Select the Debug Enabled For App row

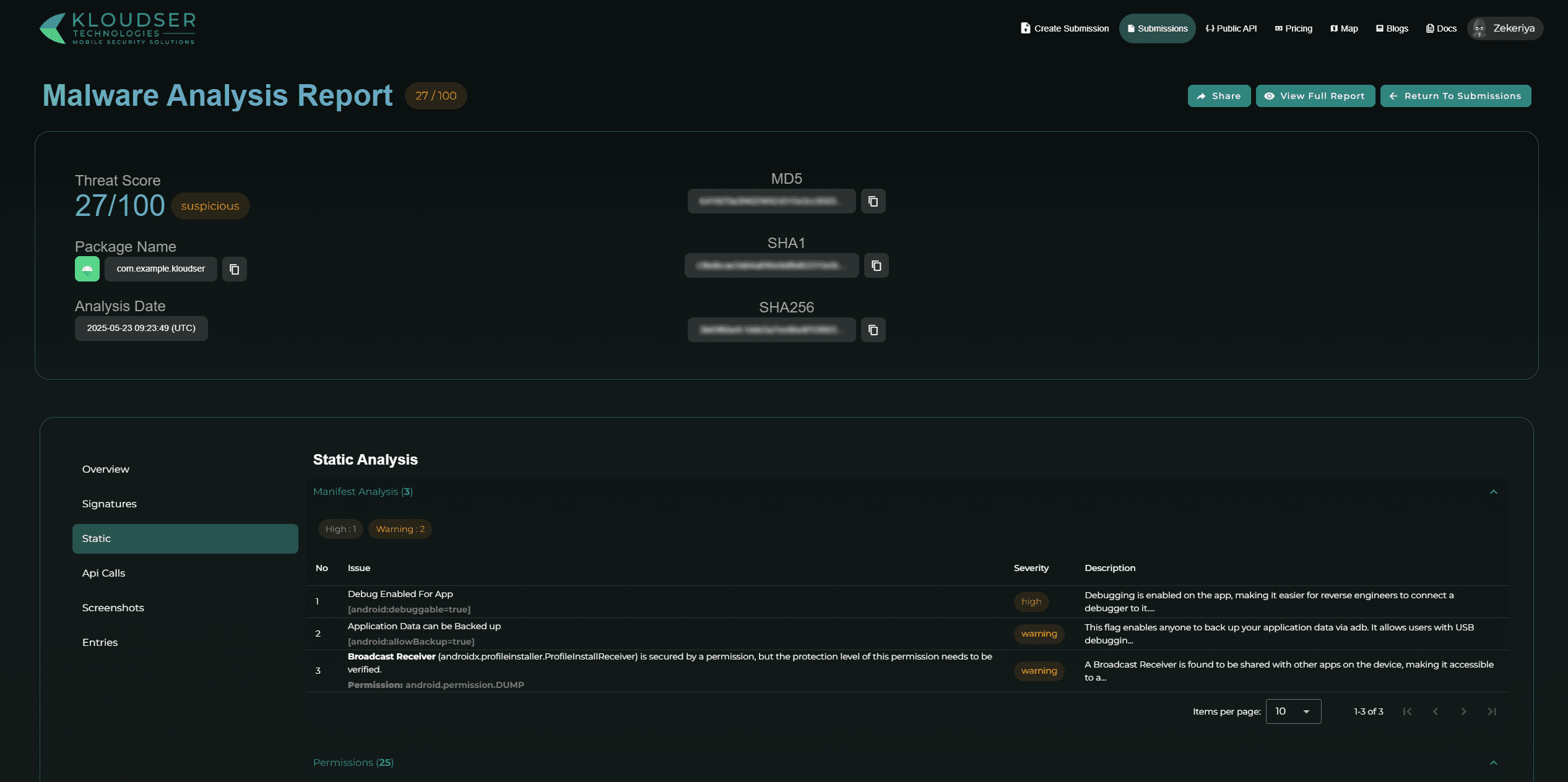(907, 602)
